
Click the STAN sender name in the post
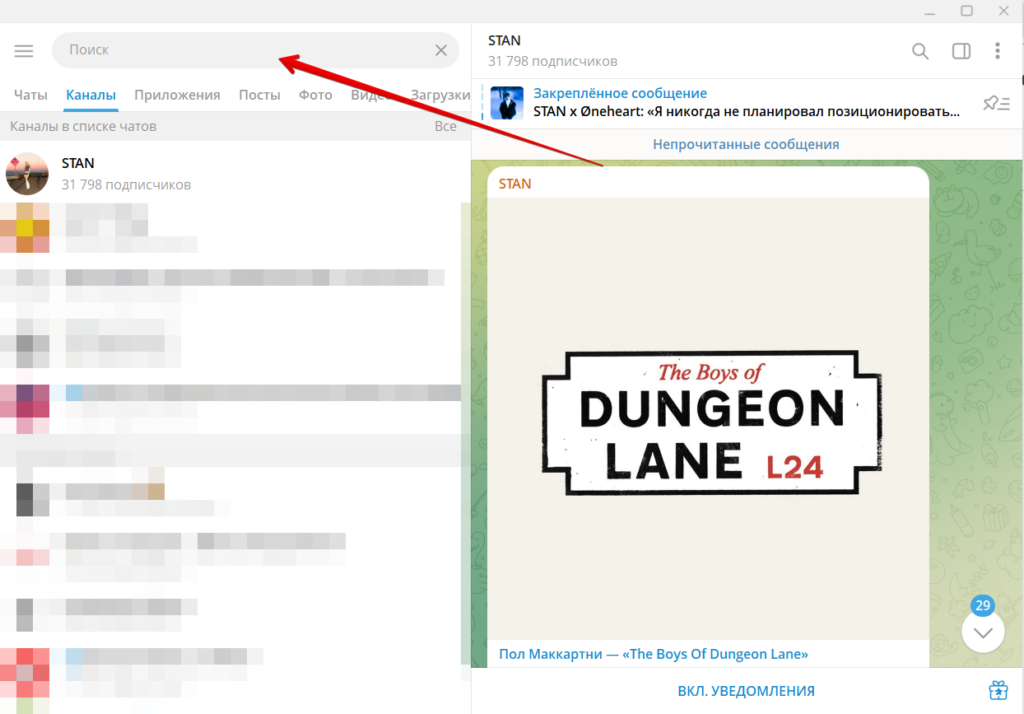515,184
